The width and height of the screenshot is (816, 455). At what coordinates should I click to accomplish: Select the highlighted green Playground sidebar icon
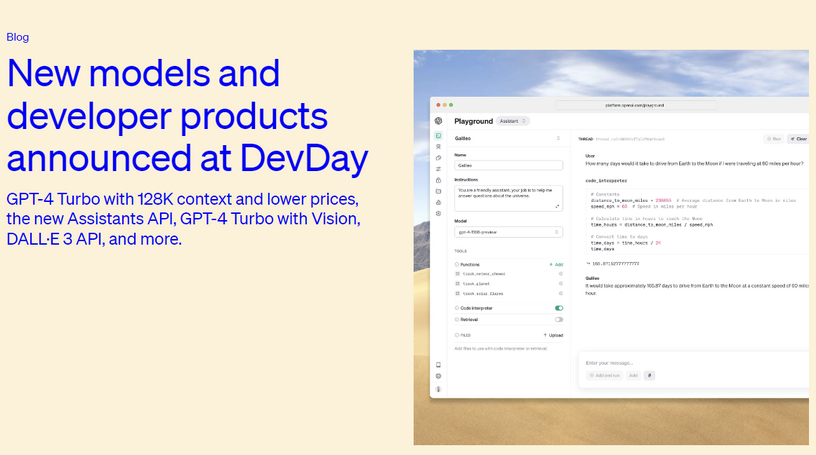438,135
